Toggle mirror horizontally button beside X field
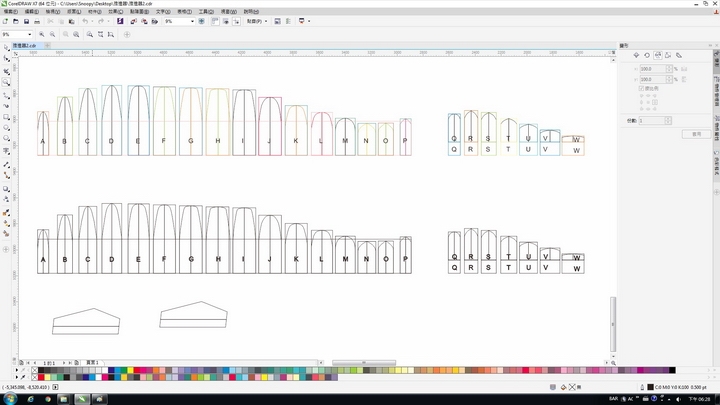720x405 pixels. (x=684, y=69)
